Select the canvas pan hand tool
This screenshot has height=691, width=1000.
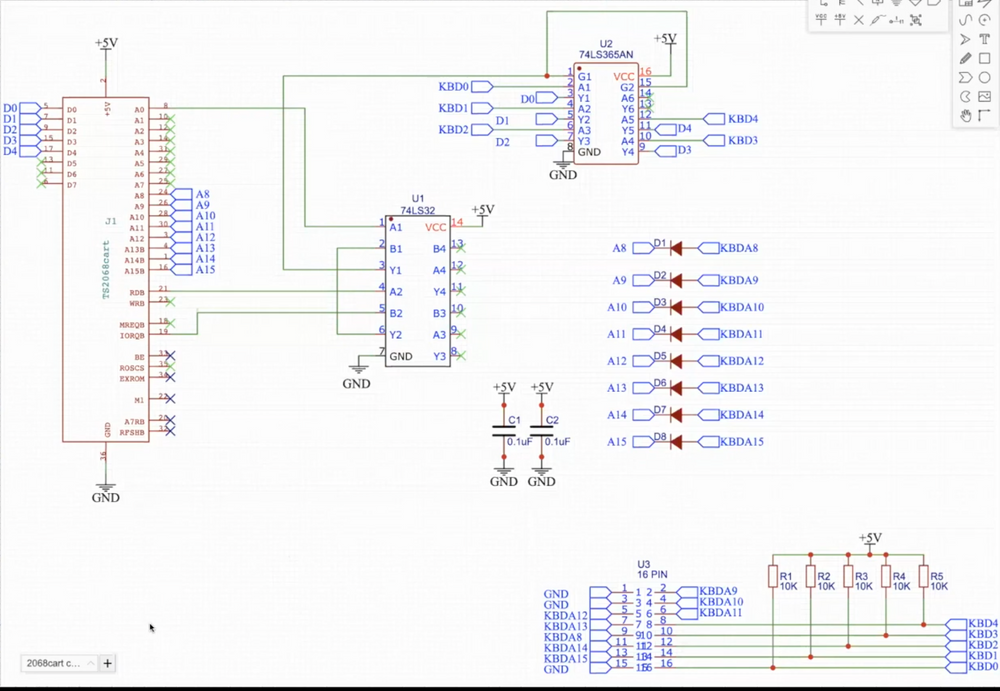click(966, 114)
